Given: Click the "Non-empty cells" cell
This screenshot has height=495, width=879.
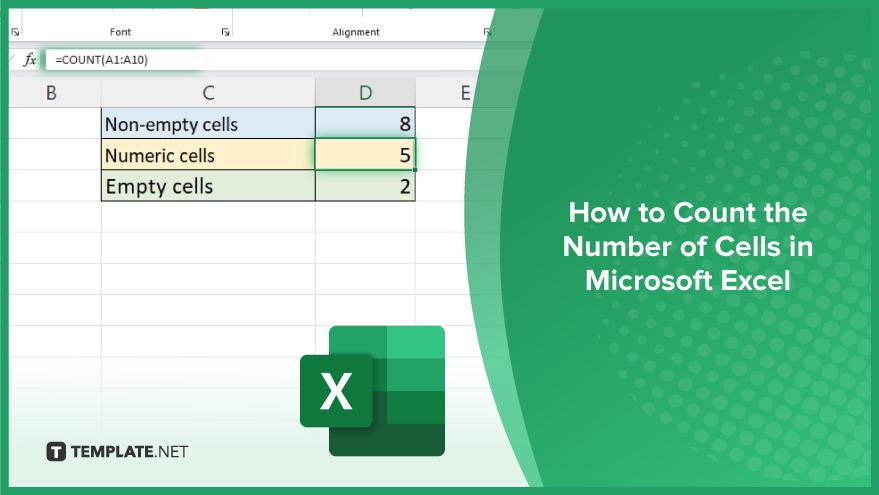Looking at the screenshot, I should (208, 123).
